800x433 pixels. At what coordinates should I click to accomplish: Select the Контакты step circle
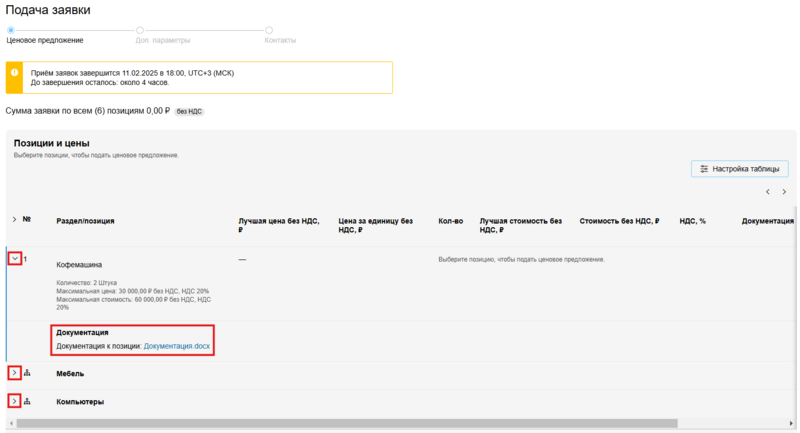[x=269, y=30]
